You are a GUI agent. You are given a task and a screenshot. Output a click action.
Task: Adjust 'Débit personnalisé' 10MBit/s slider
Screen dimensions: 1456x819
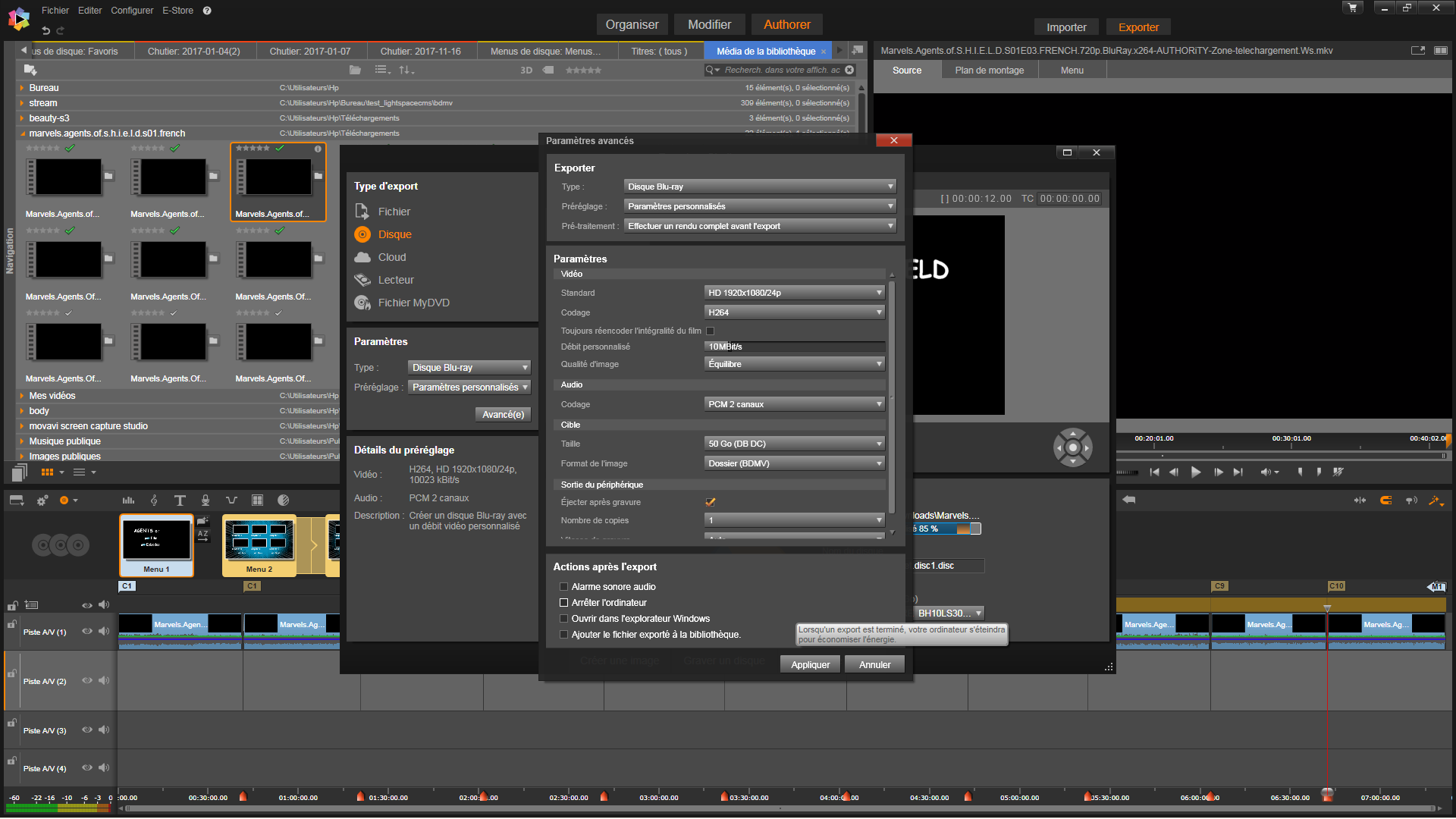(x=795, y=347)
